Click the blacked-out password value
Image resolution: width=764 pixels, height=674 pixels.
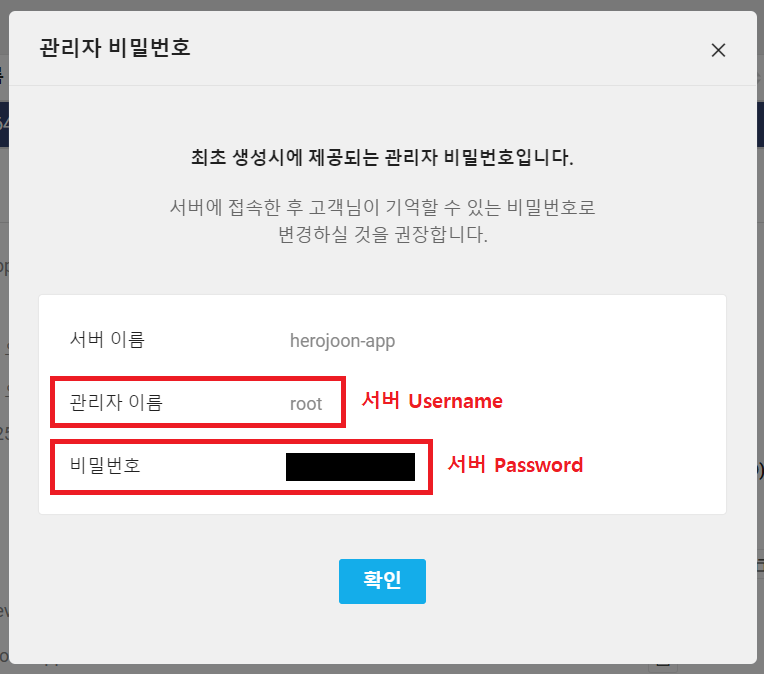pyautogui.click(x=350, y=467)
